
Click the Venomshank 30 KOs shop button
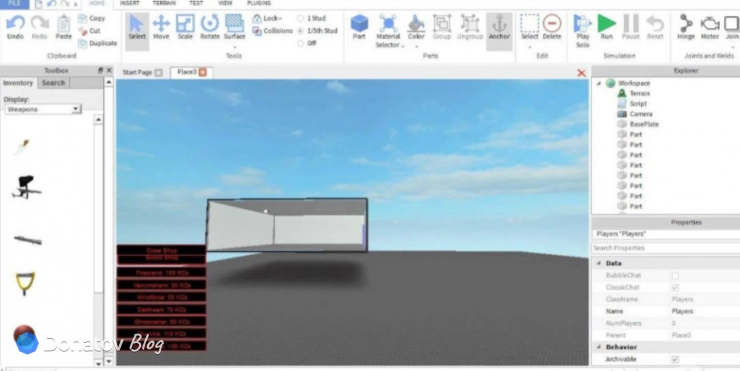(161, 285)
